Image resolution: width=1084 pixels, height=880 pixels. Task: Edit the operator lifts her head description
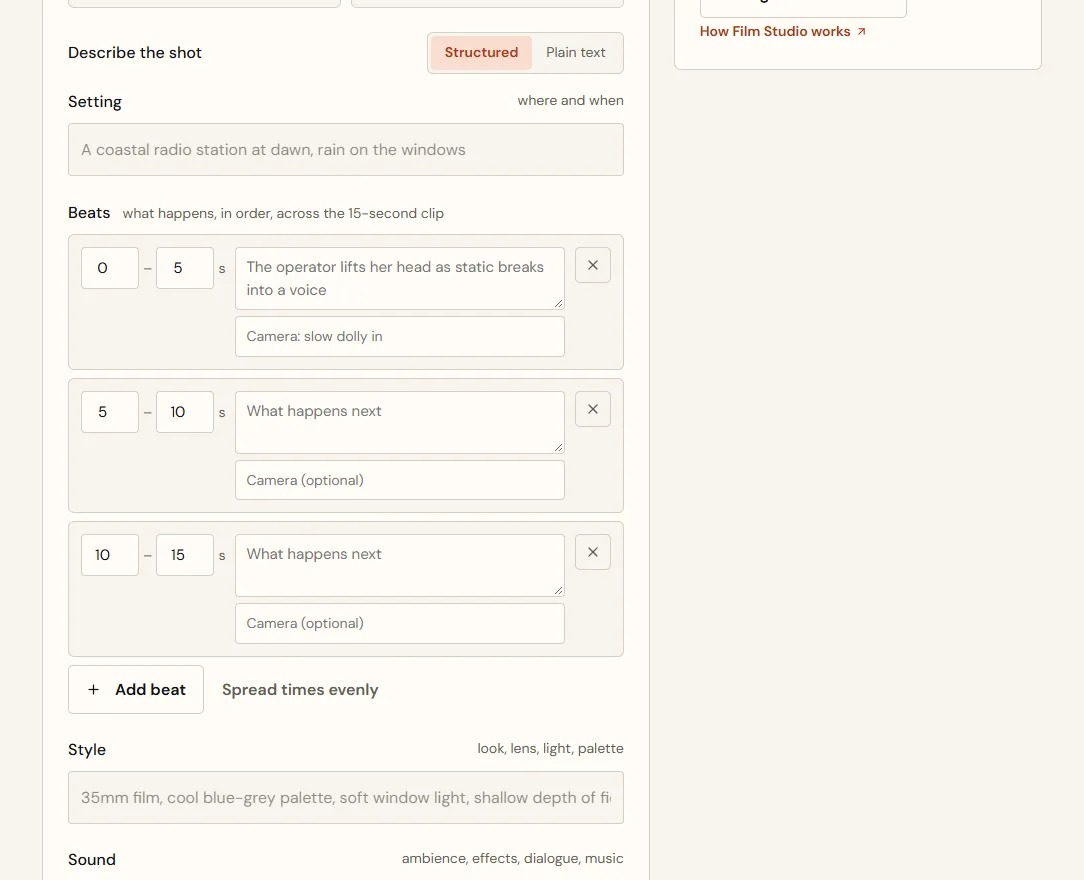tap(400, 279)
